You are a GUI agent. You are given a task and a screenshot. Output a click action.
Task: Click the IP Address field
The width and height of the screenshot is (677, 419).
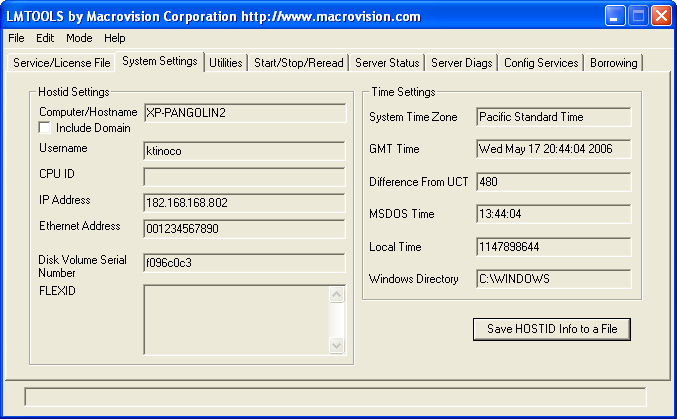coord(244,203)
